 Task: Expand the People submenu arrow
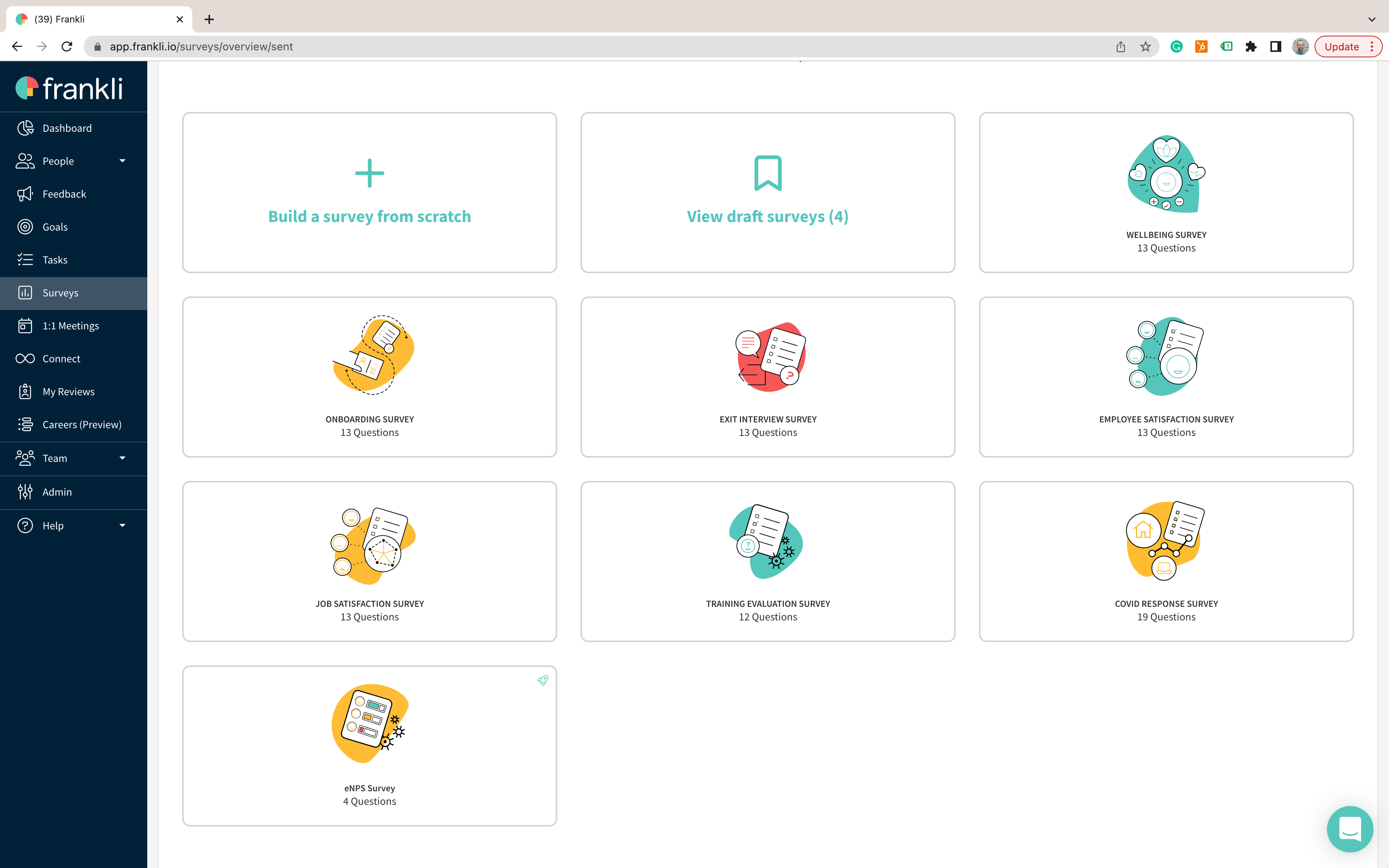pyautogui.click(x=122, y=161)
